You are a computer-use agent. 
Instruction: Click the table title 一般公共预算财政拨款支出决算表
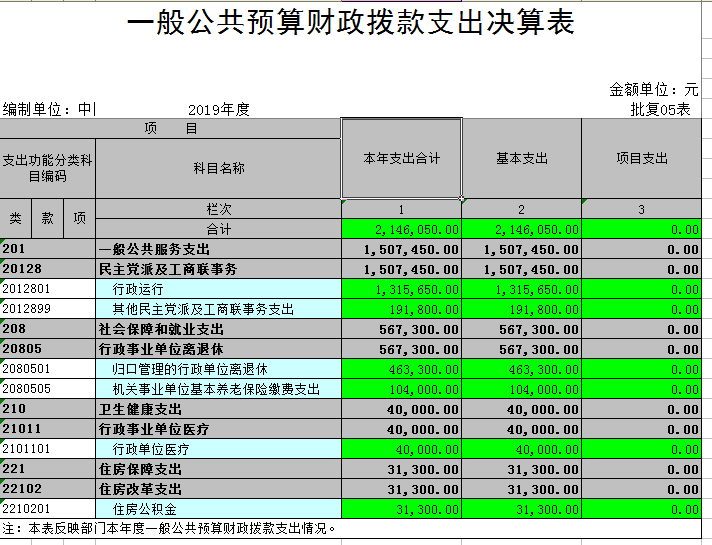[352, 24]
